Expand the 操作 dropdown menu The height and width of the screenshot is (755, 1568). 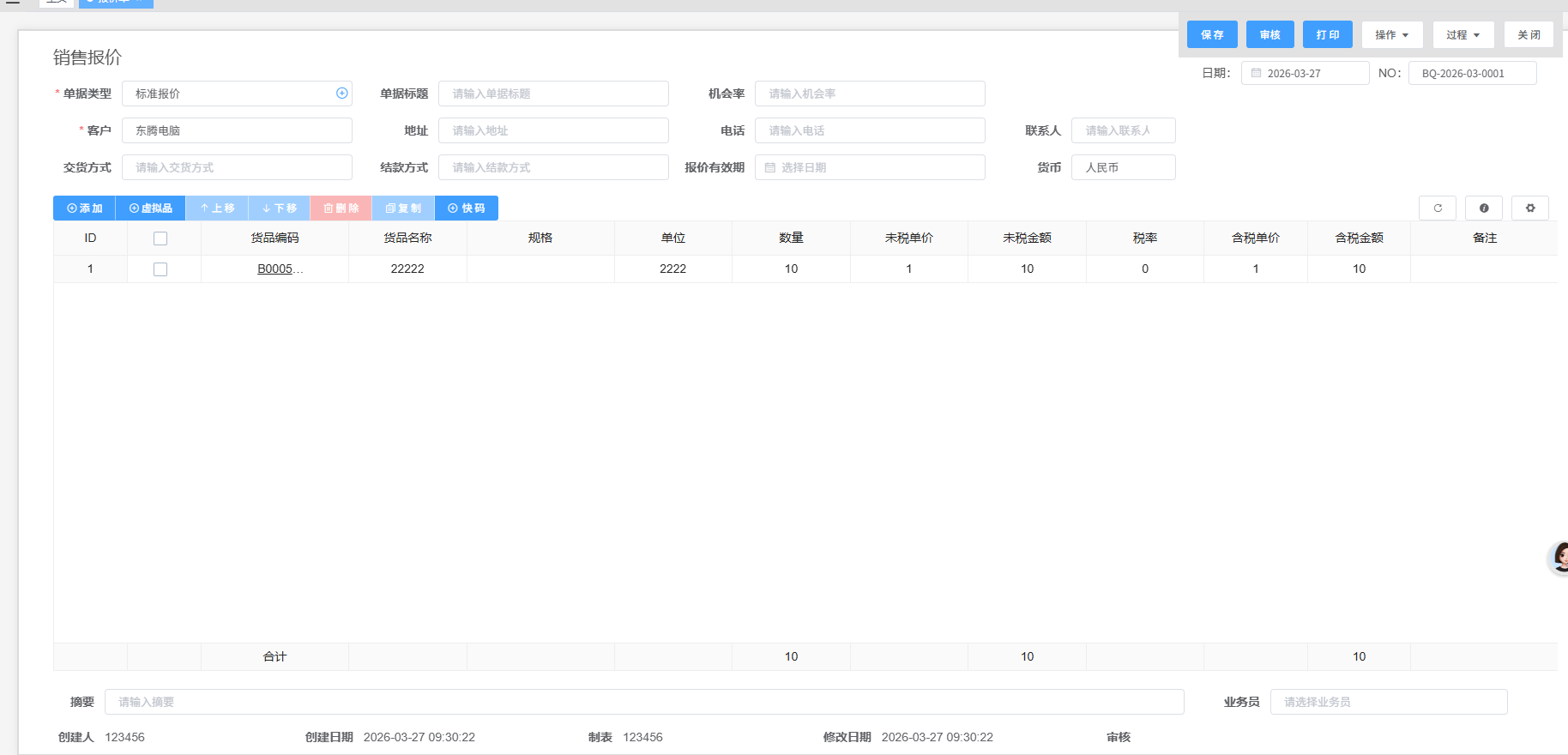point(1391,35)
